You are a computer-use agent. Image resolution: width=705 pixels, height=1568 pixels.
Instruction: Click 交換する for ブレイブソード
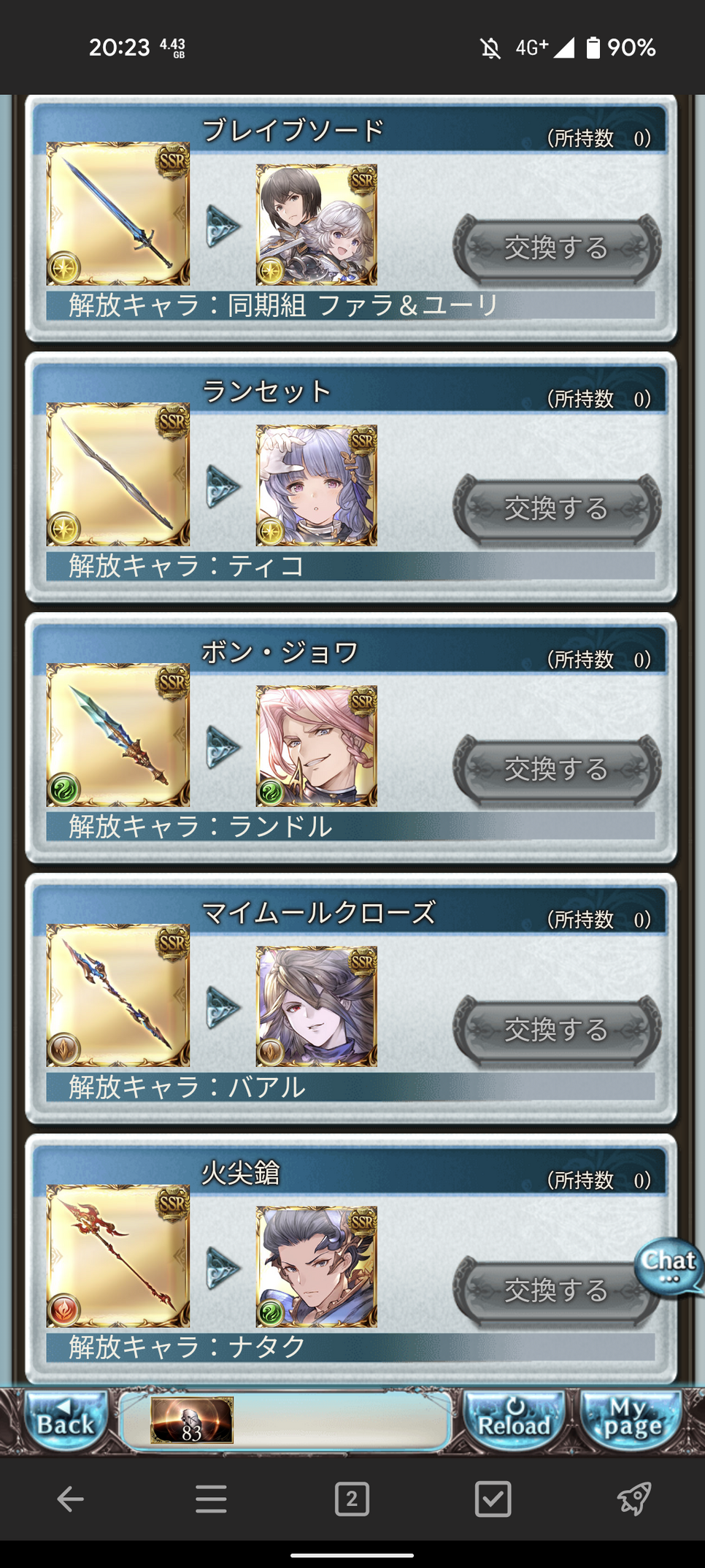(557, 248)
